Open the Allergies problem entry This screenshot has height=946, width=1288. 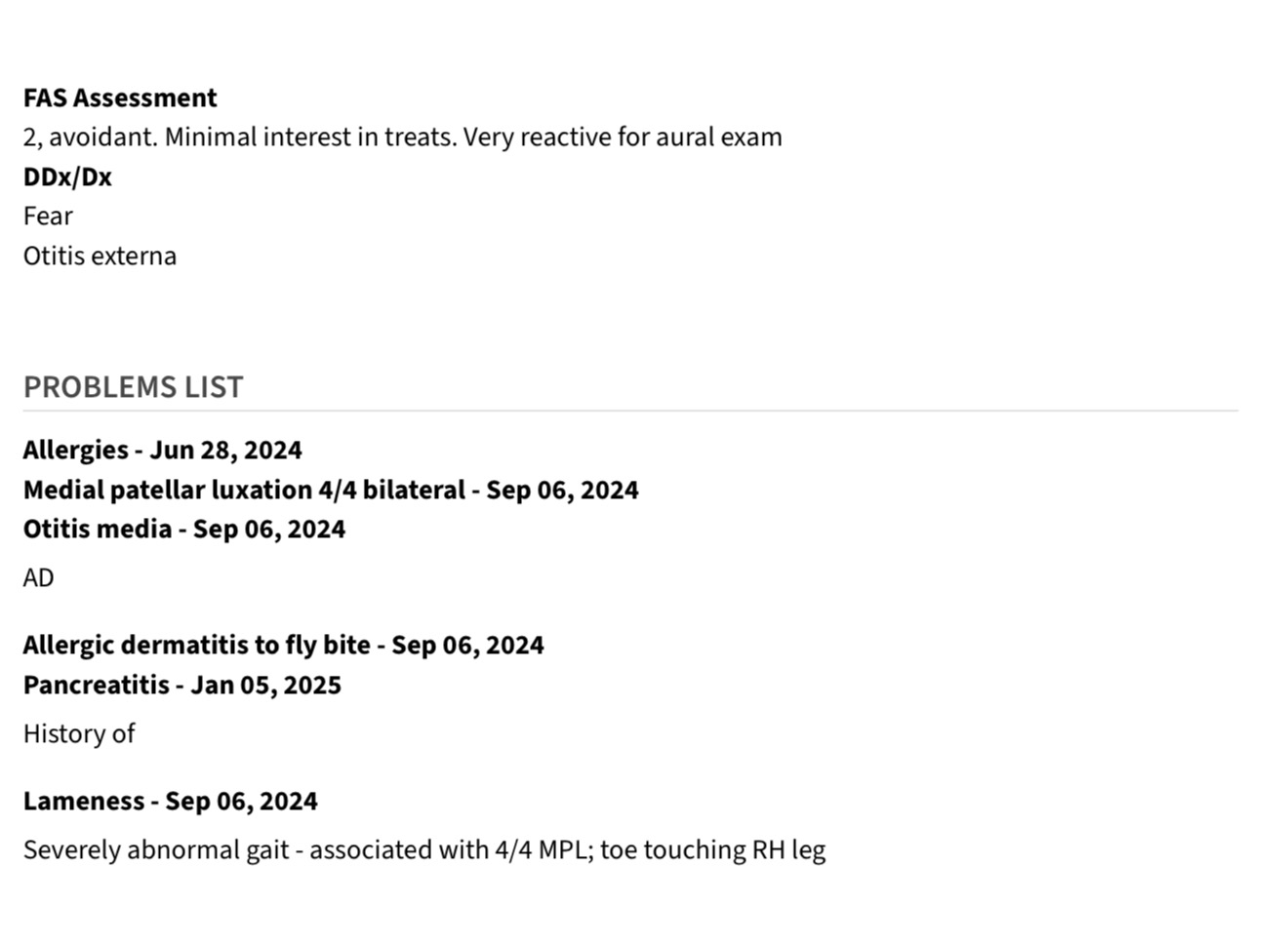76,451
